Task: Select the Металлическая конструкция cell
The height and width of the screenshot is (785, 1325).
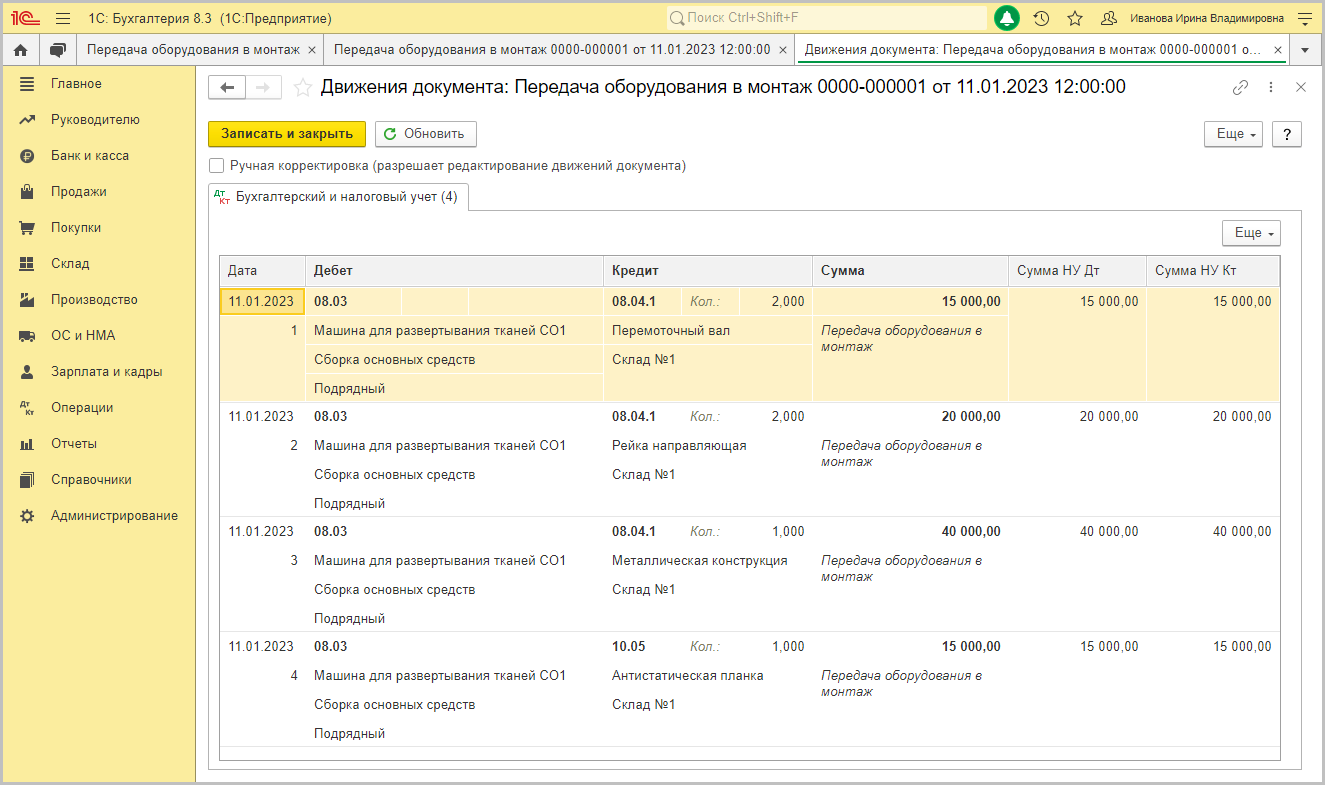Action: 708,560
